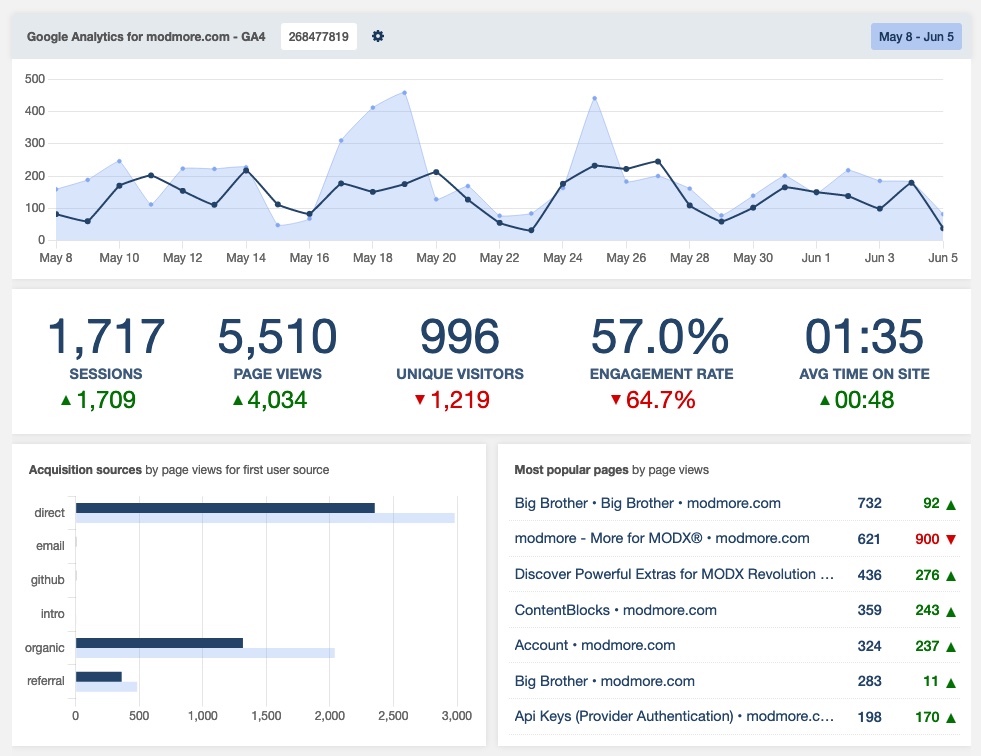Open the May 8 - Jun 5 date range
The width and height of the screenshot is (981, 756).
point(916,36)
